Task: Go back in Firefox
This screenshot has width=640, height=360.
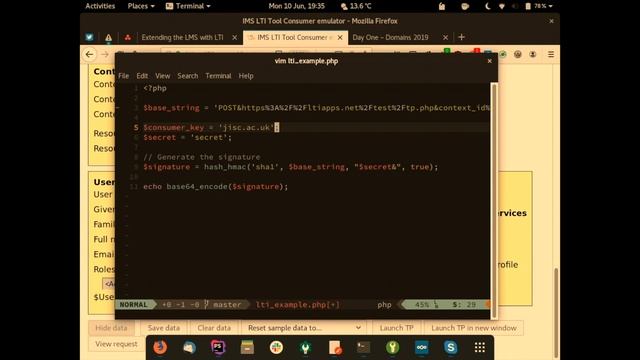Action: [89, 54]
